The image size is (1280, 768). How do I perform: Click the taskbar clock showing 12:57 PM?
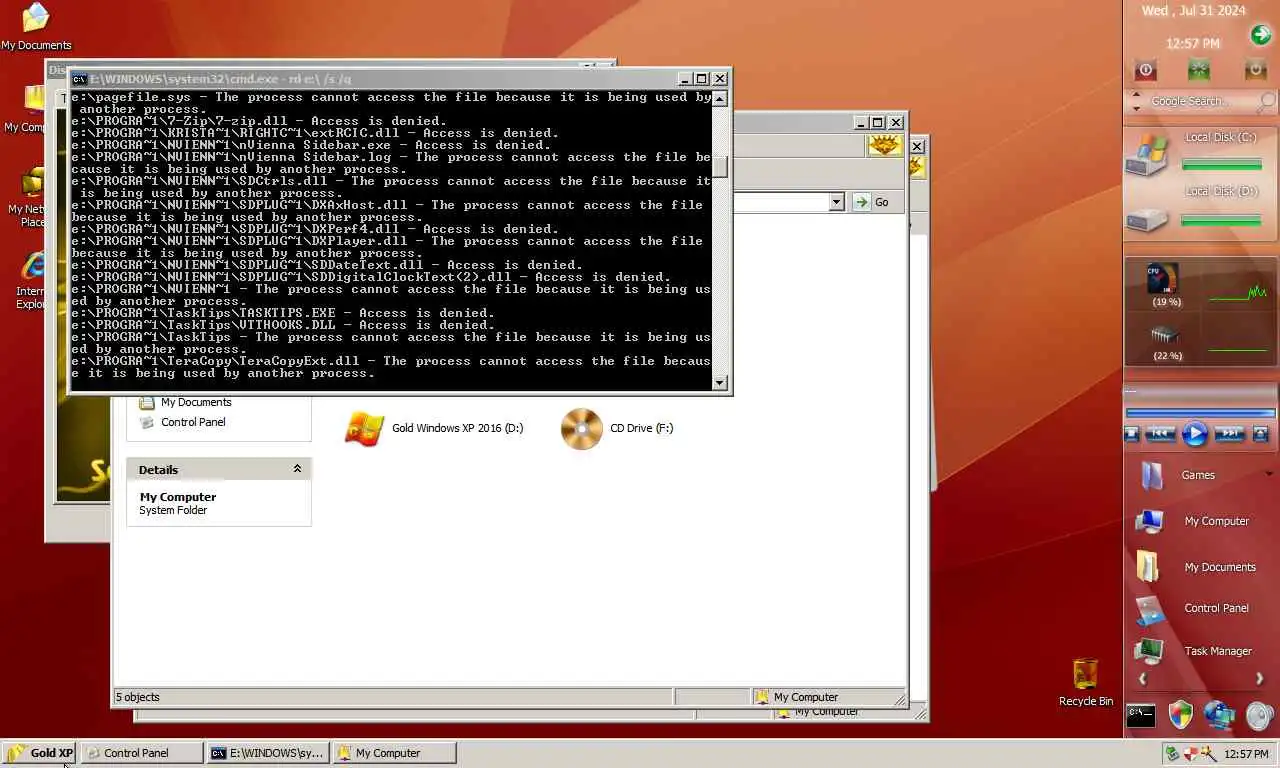(x=1246, y=754)
